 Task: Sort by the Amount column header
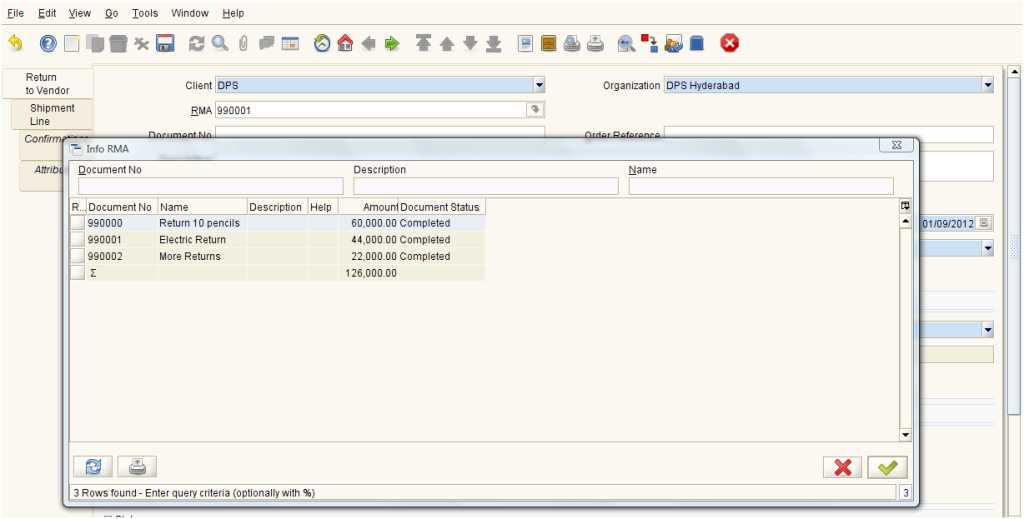(x=368, y=207)
